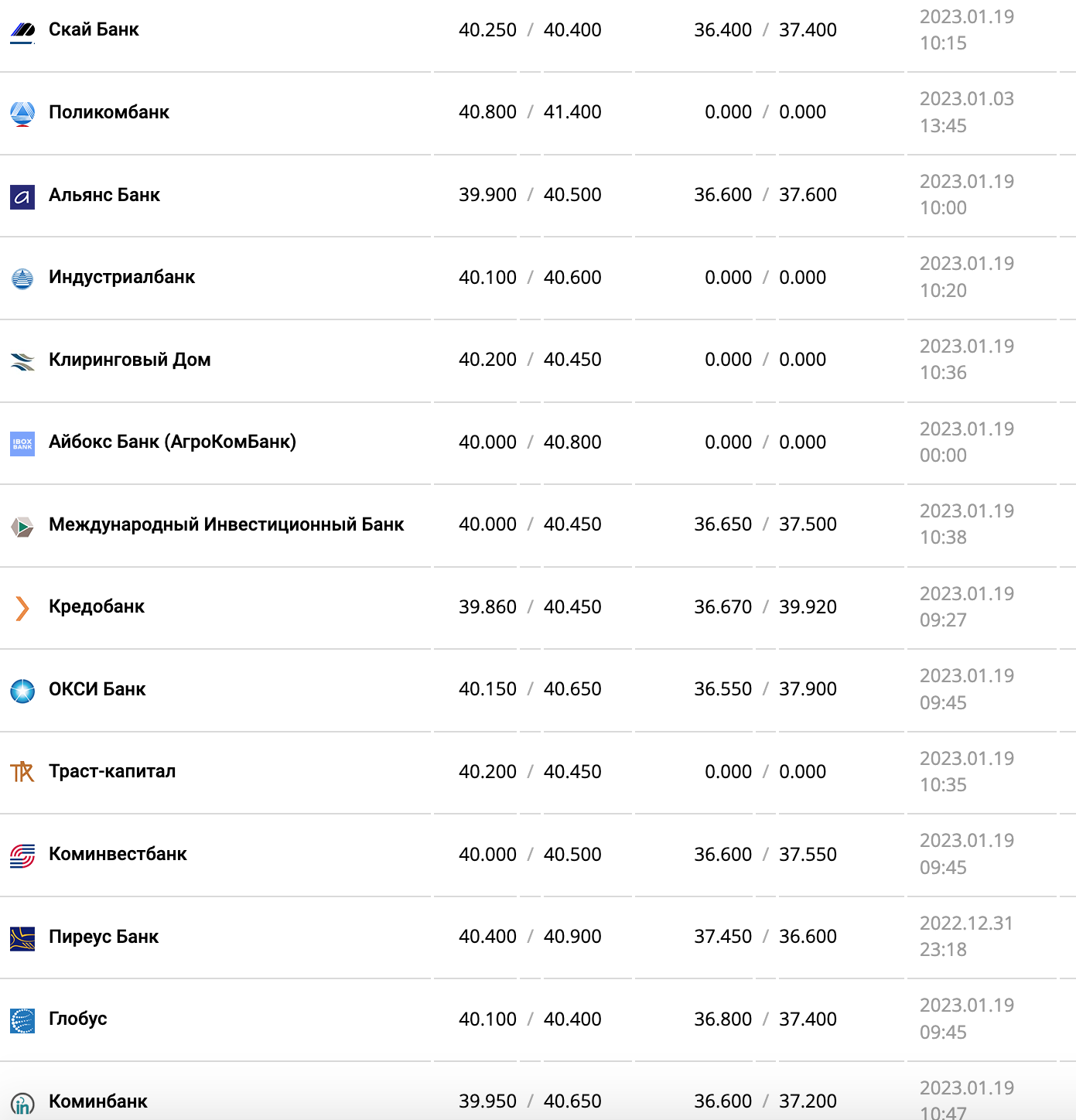
Task: Open the Коминбанк link
Action: 98,1101
